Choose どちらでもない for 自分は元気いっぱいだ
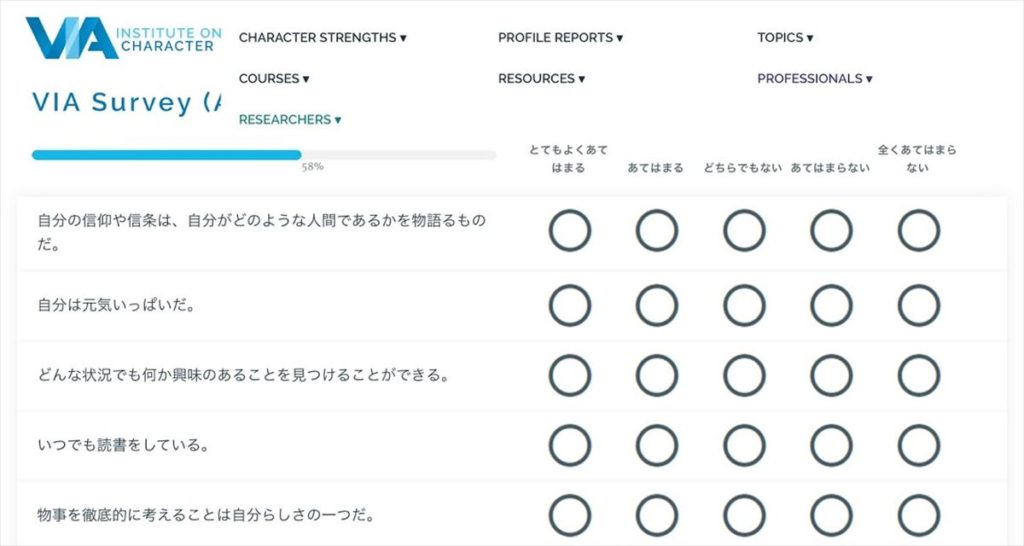 click(744, 306)
